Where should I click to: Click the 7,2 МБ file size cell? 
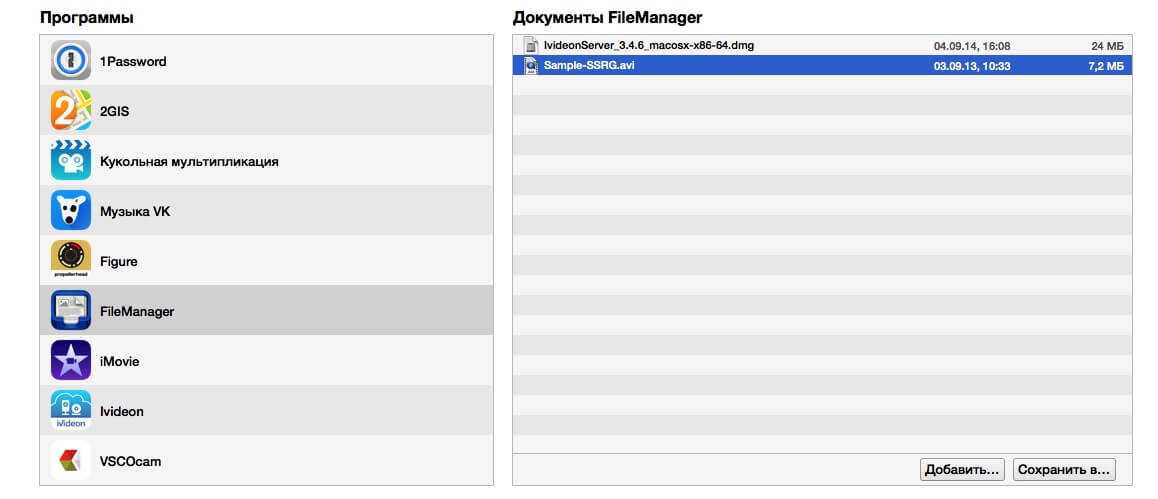click(1104, 65)
